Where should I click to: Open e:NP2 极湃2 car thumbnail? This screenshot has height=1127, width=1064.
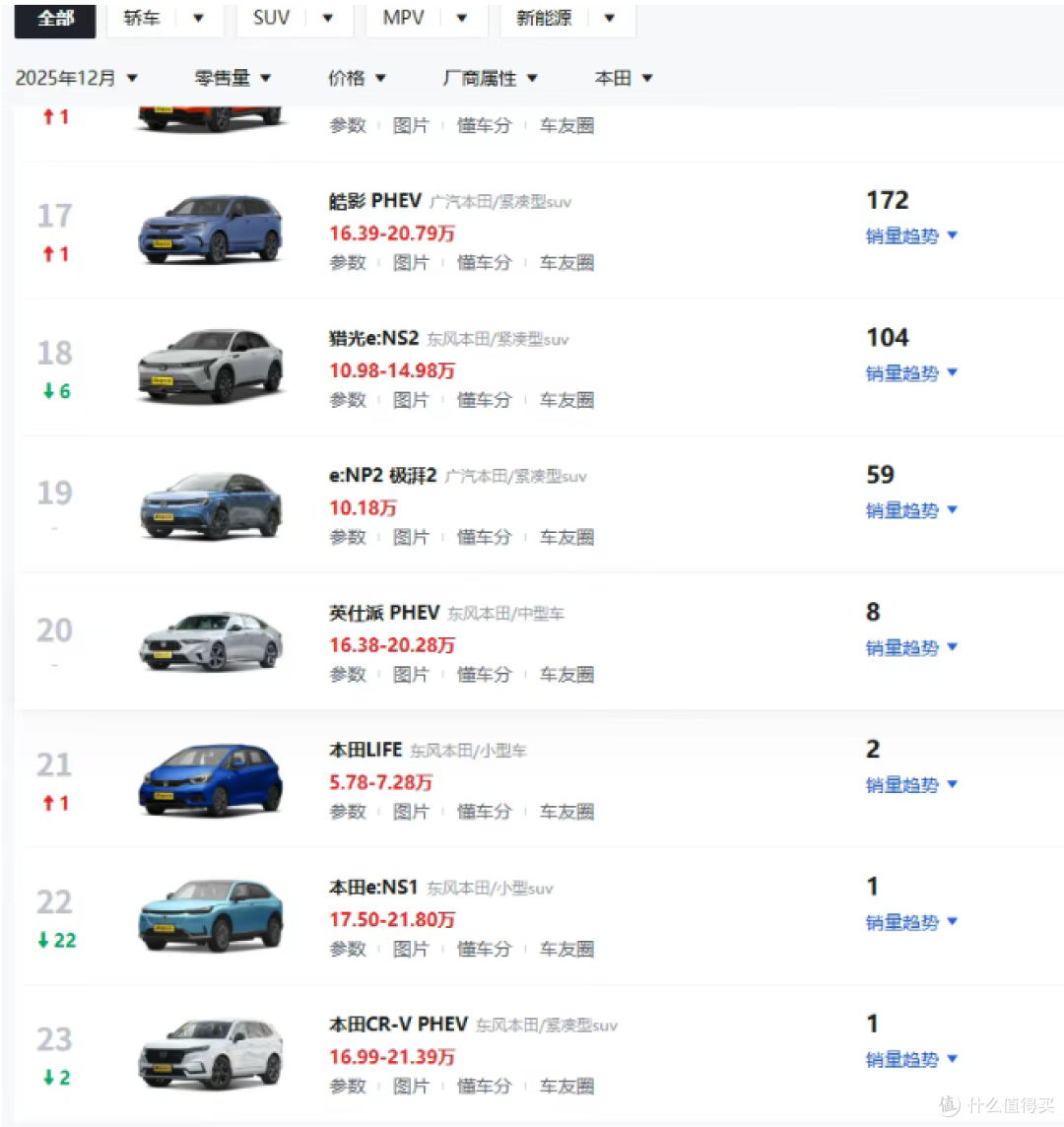click(210, 505)
